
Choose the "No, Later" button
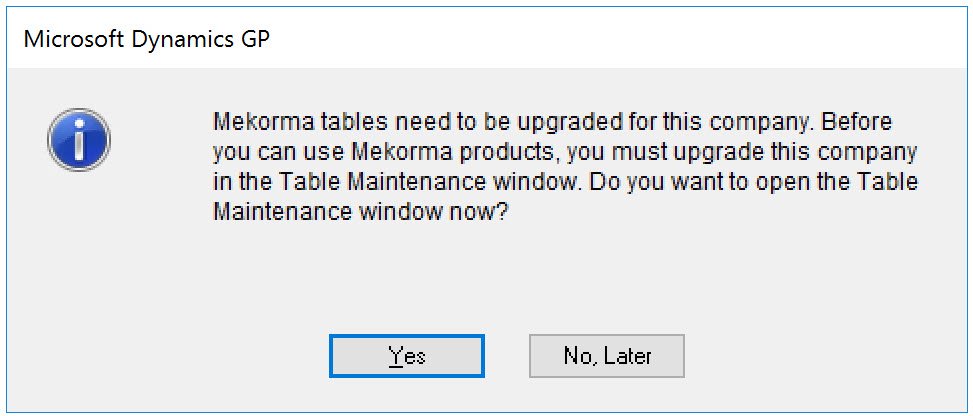tap(606, 356)
